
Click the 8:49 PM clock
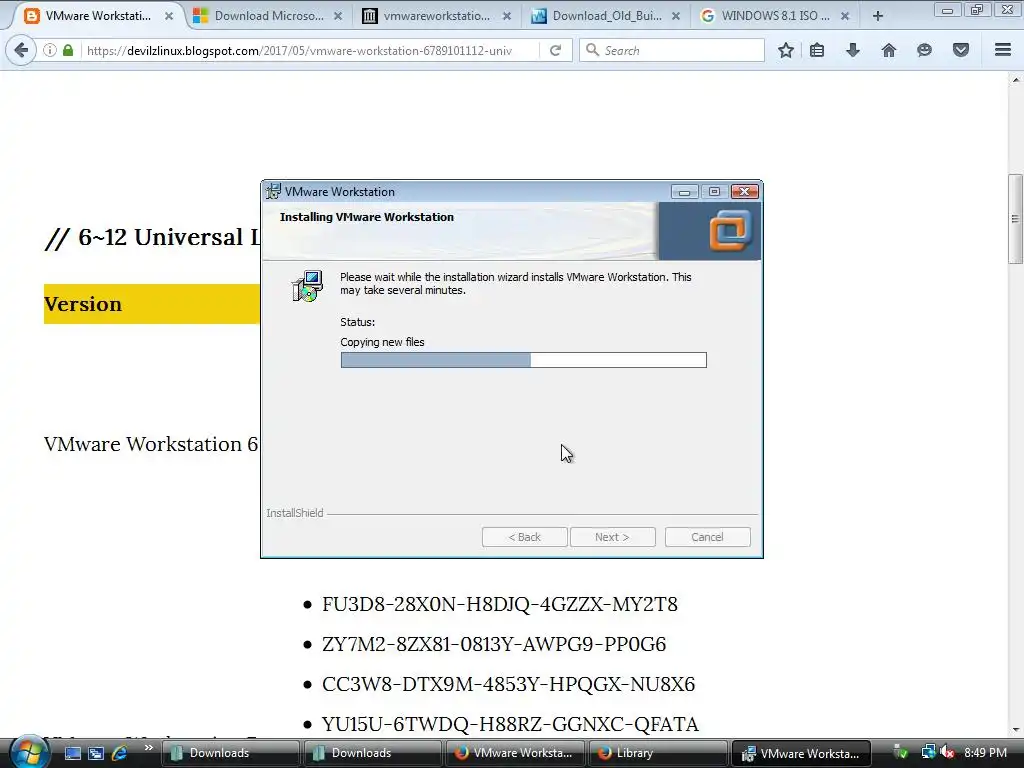(x=985, y=752)
